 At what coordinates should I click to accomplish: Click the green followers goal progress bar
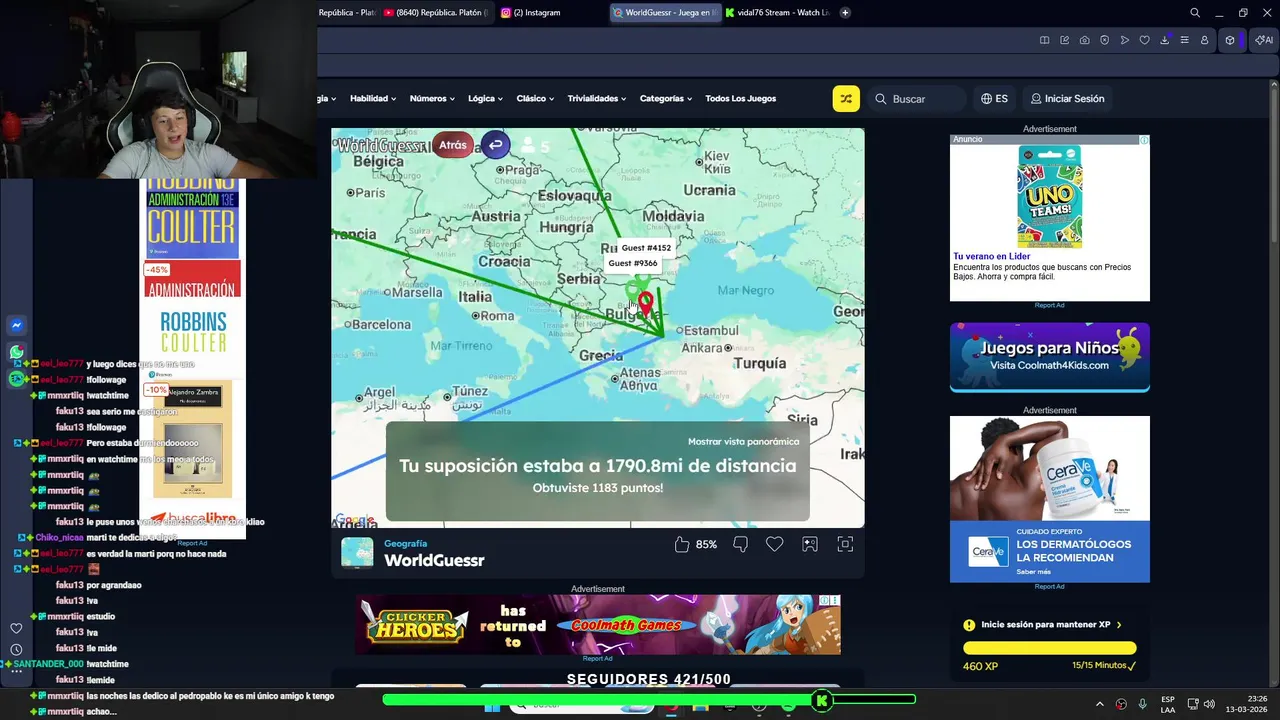[x=649, y=699]
